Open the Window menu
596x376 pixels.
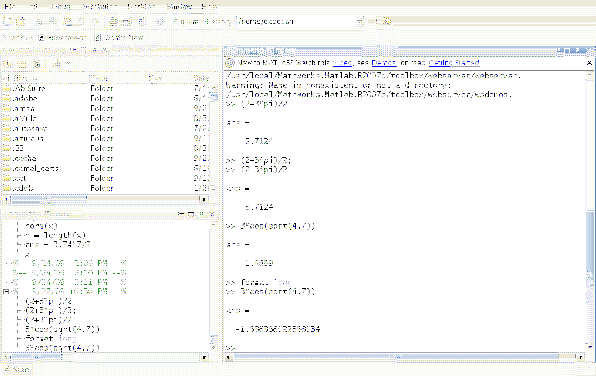point(179,6)
